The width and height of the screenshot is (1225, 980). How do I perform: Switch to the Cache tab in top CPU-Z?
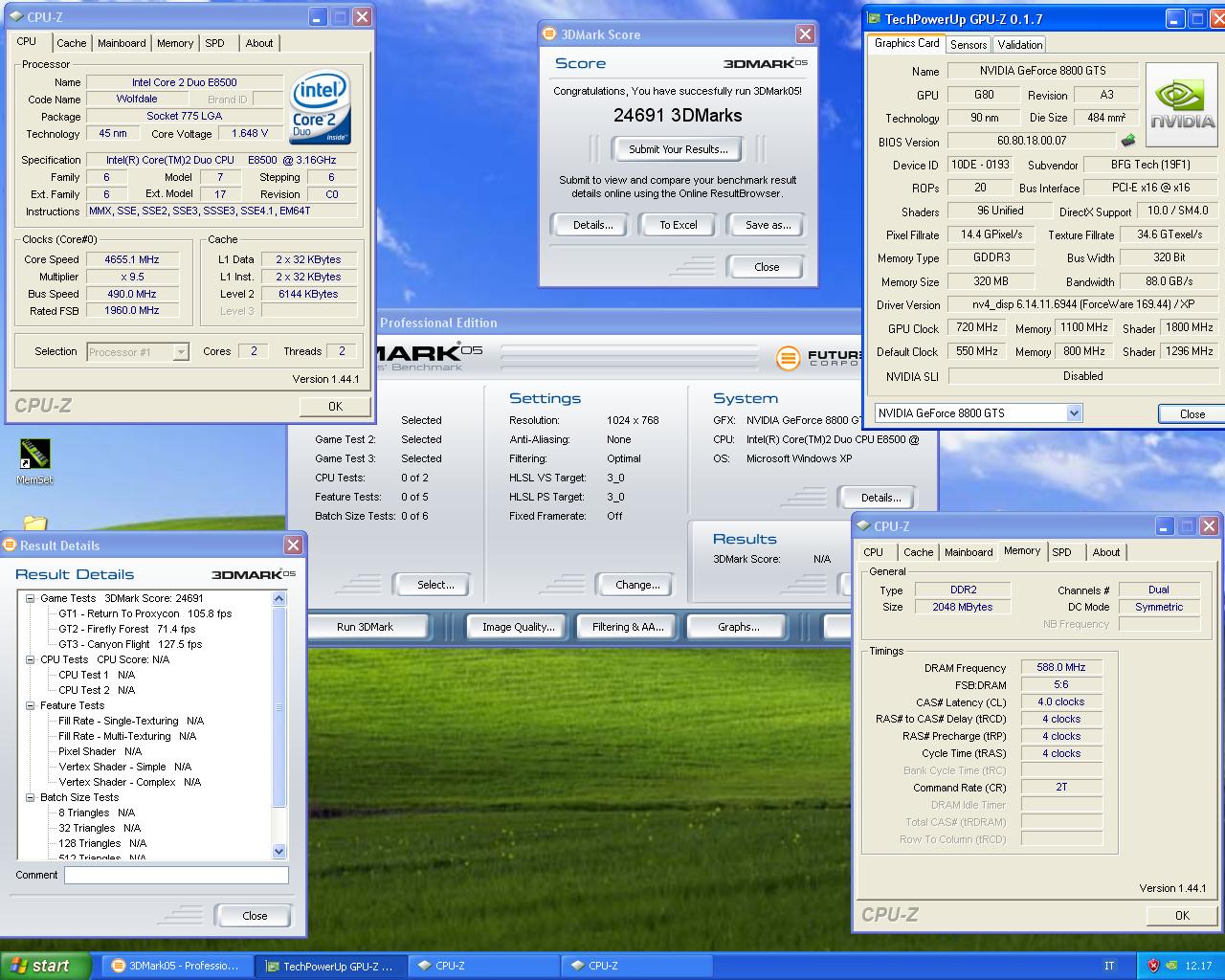tap(71, 43)
